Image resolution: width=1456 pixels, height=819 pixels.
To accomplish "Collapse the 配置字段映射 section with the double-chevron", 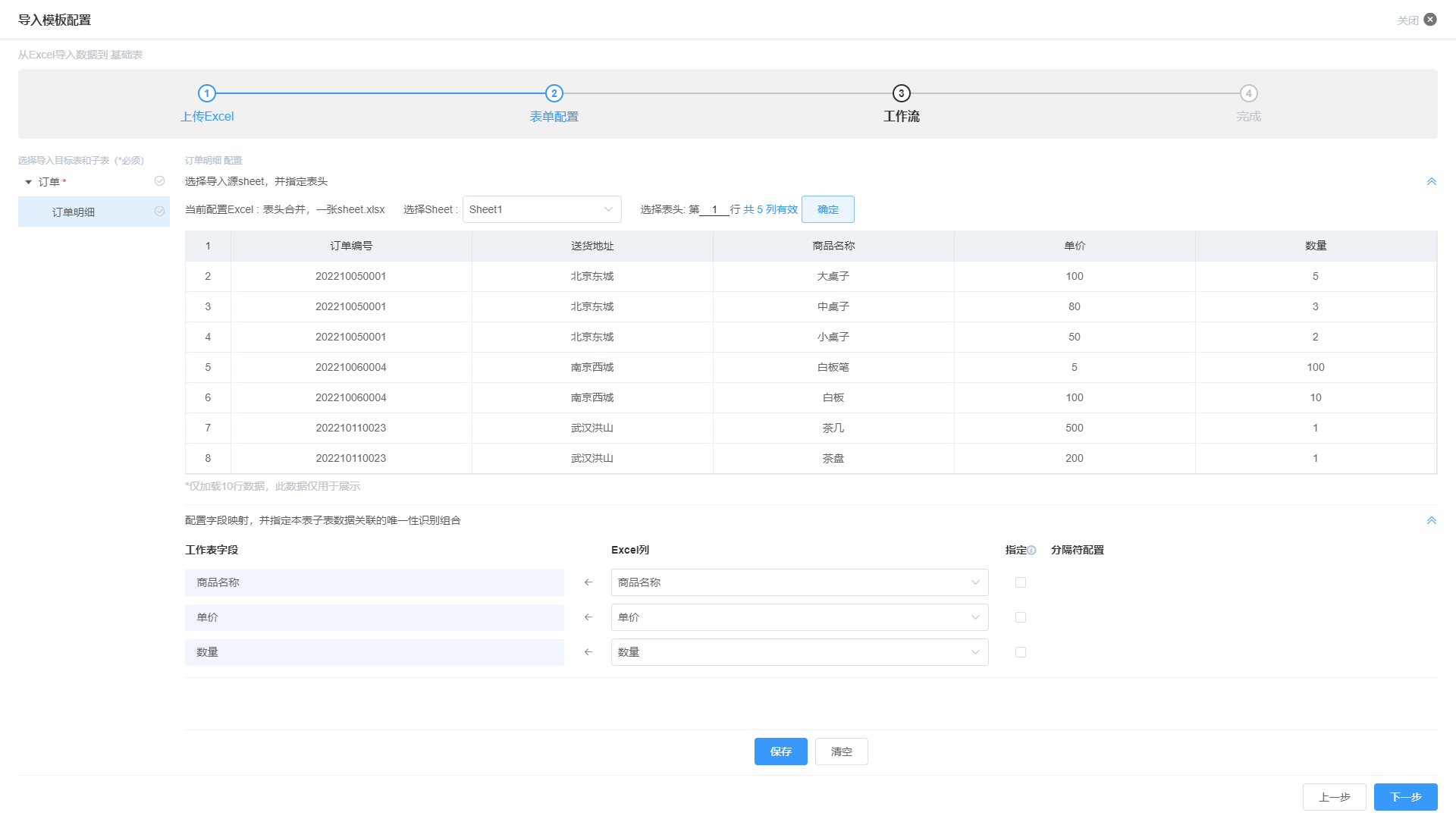I will point(1432,520).
